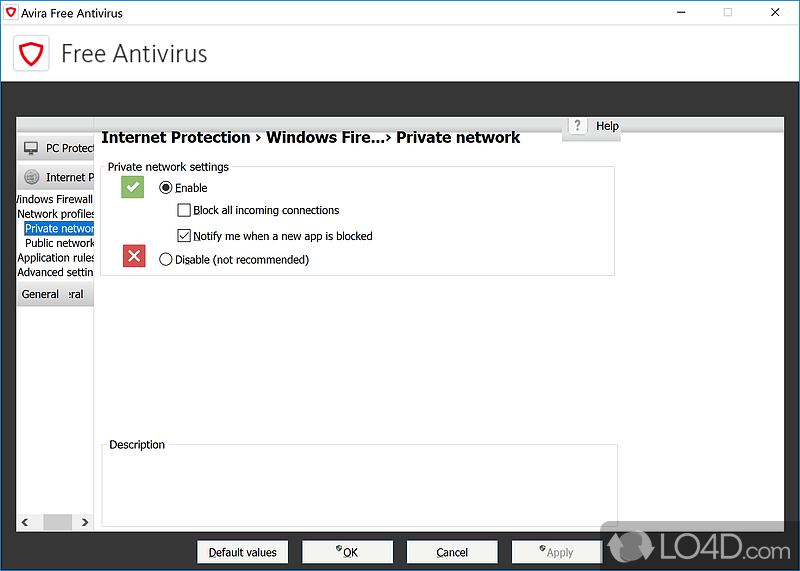Select the Enable radio button
This screenshot has width=800, height=571.
click(166, 188)
